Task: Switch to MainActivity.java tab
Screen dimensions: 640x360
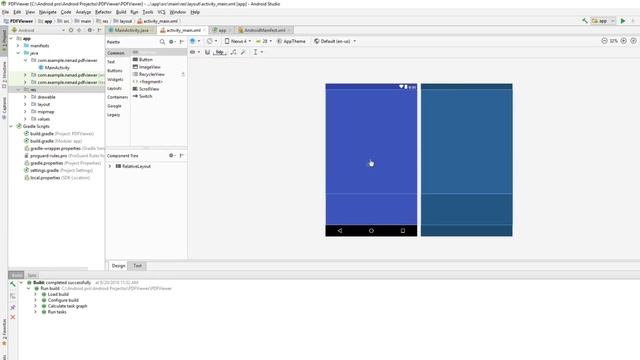Action: [131, 30]
